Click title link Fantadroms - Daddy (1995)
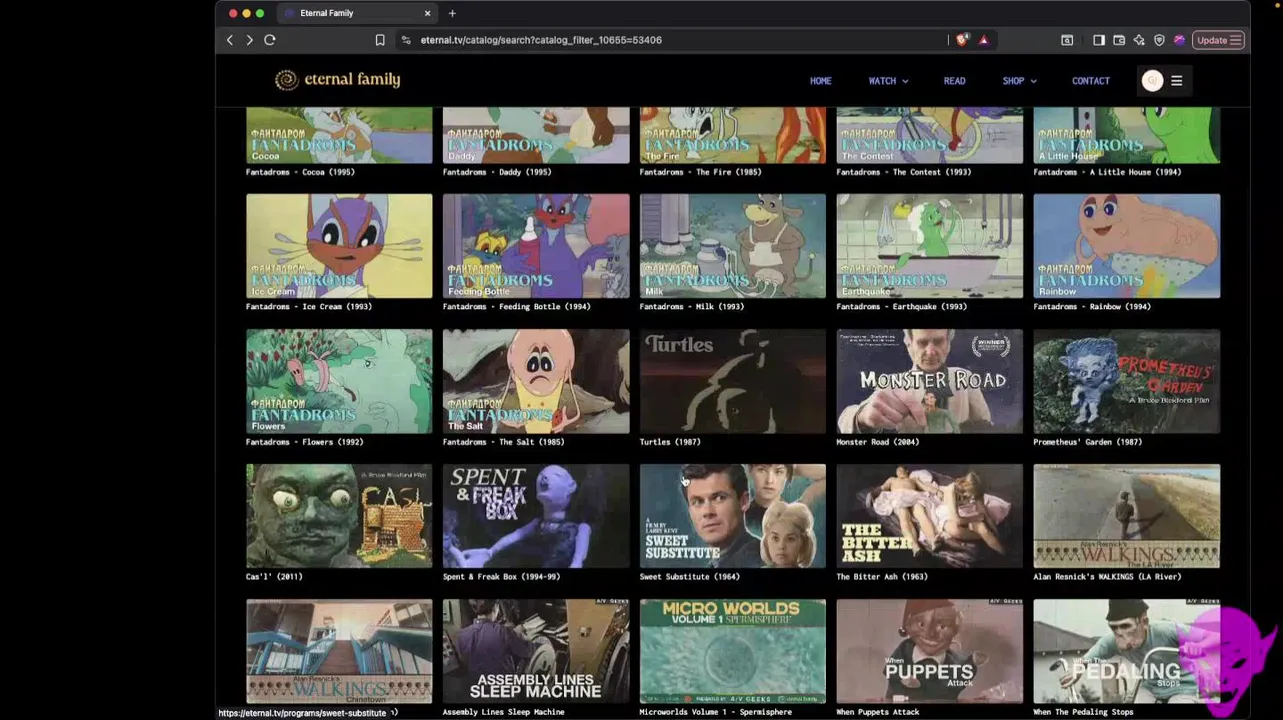The image size is (1283, 720). tap(497, 172)
